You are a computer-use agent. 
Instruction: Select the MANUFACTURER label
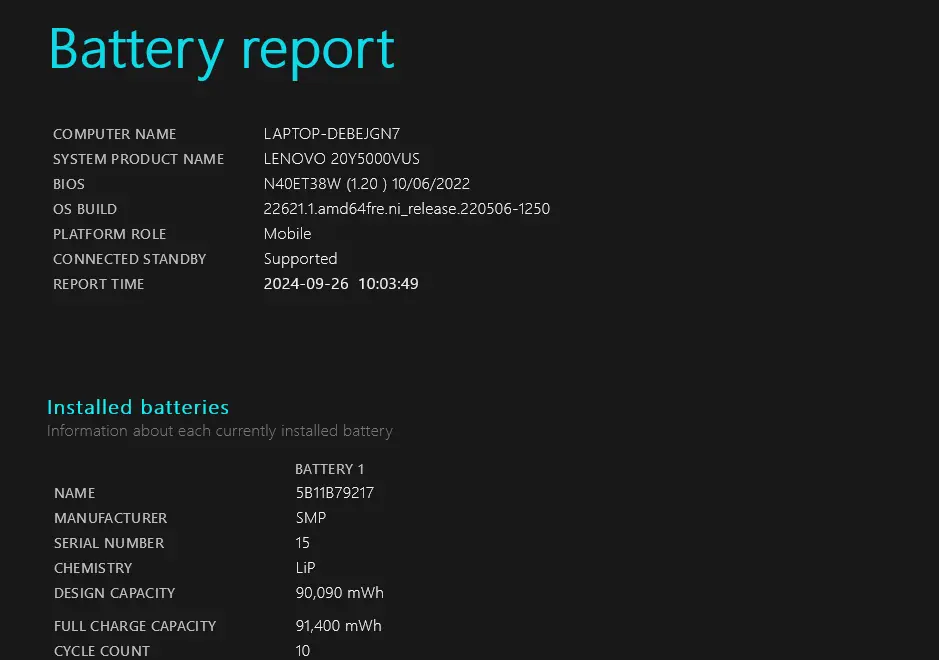point(111,519)
